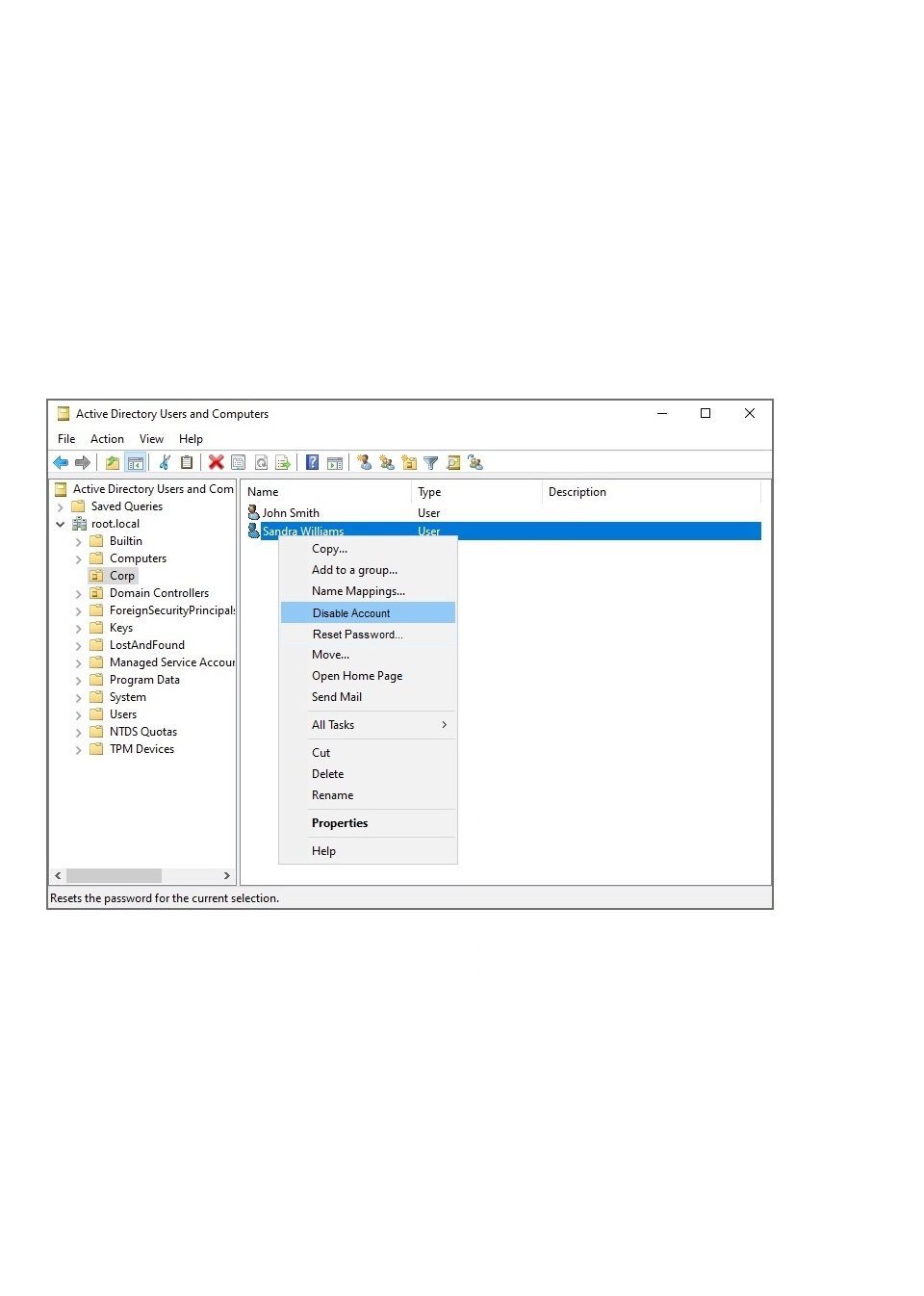Image resolution: width=924 pixels, height=1296 pixels.
Task: Click the Domain Controllers folder icon
Action: [x=96, y=593]
